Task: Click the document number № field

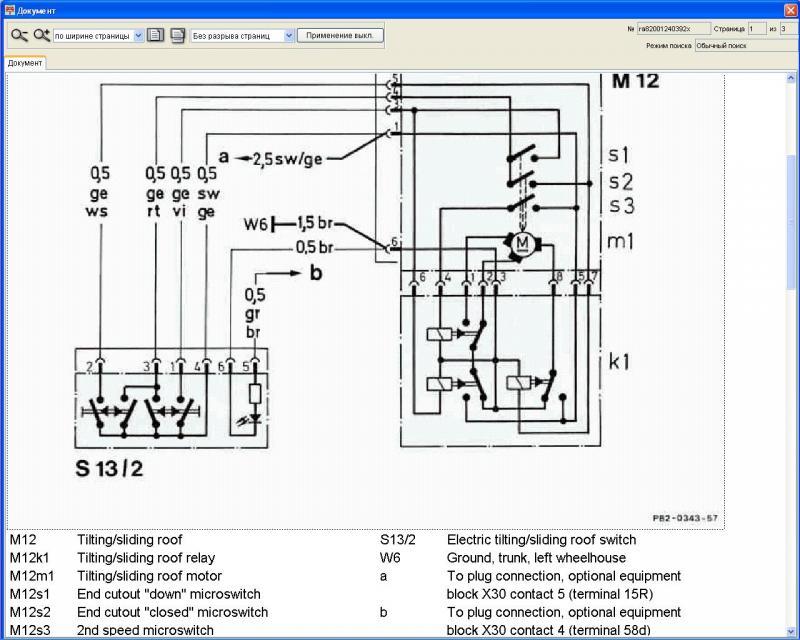Action: pyautogui.click(x=672, y=29)
